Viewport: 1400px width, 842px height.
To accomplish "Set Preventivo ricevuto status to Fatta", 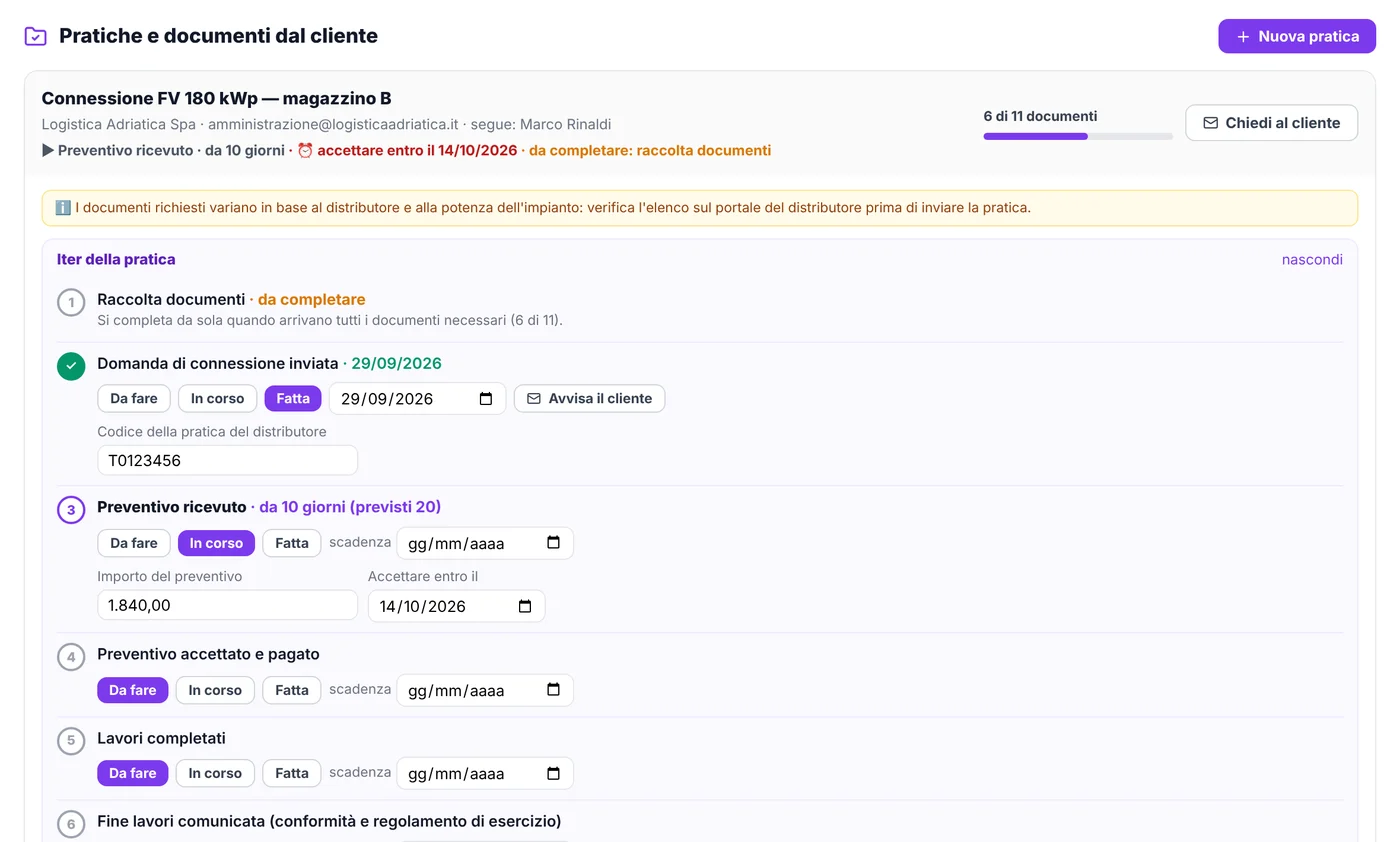I will click(x=292, y=543).
